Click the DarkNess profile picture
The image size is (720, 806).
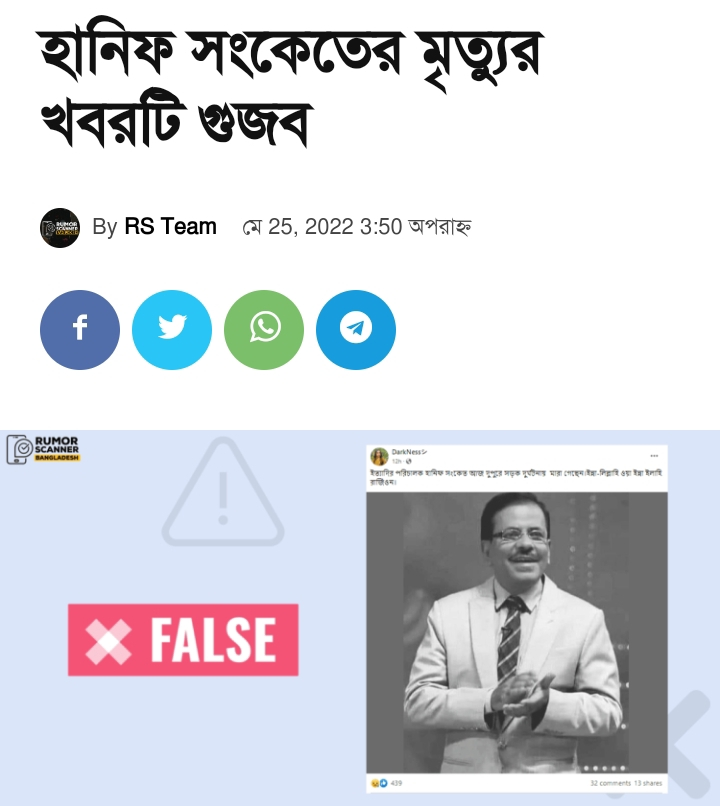379,456
